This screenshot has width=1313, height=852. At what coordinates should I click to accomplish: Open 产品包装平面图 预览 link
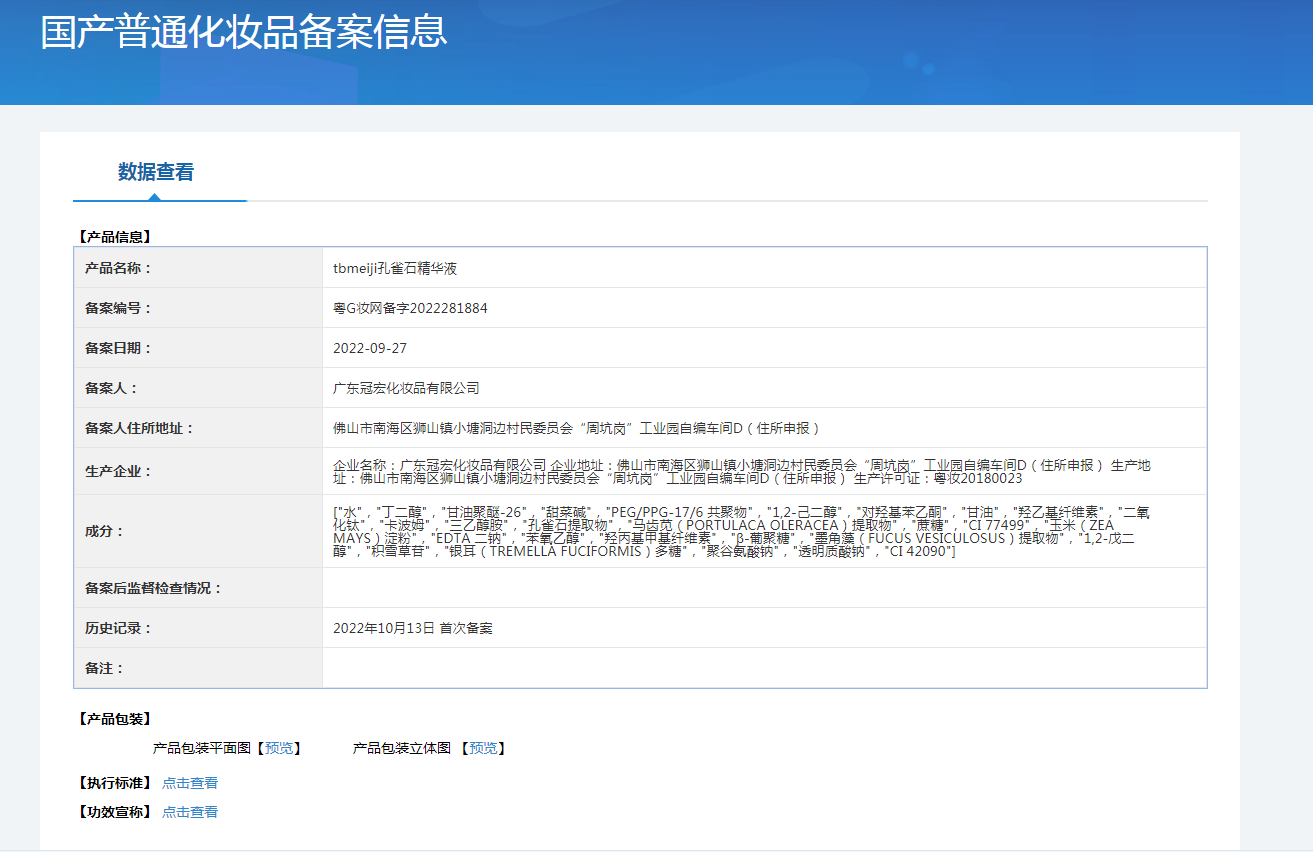point(279,748)
